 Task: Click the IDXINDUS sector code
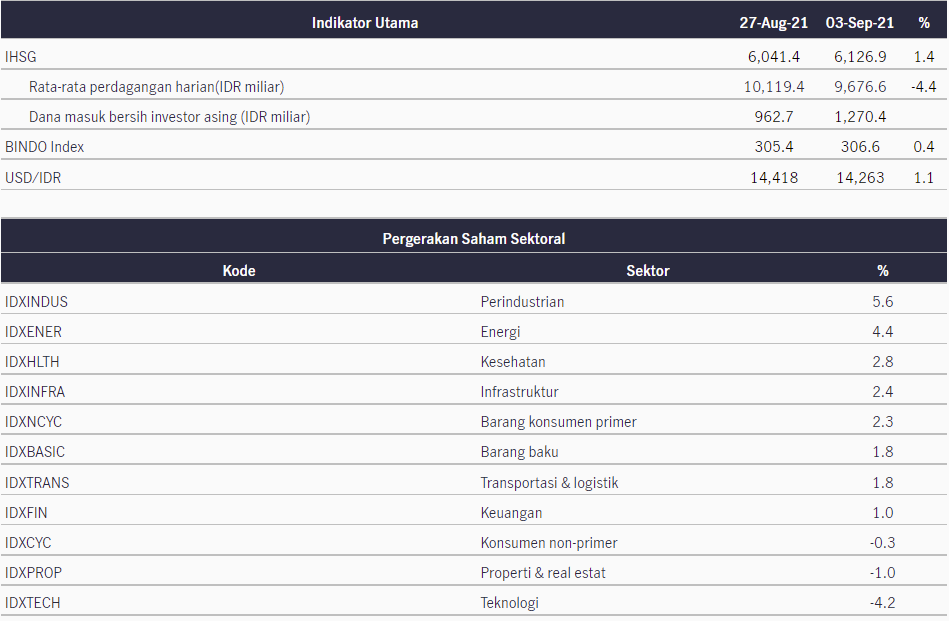(x=36, y=301)
